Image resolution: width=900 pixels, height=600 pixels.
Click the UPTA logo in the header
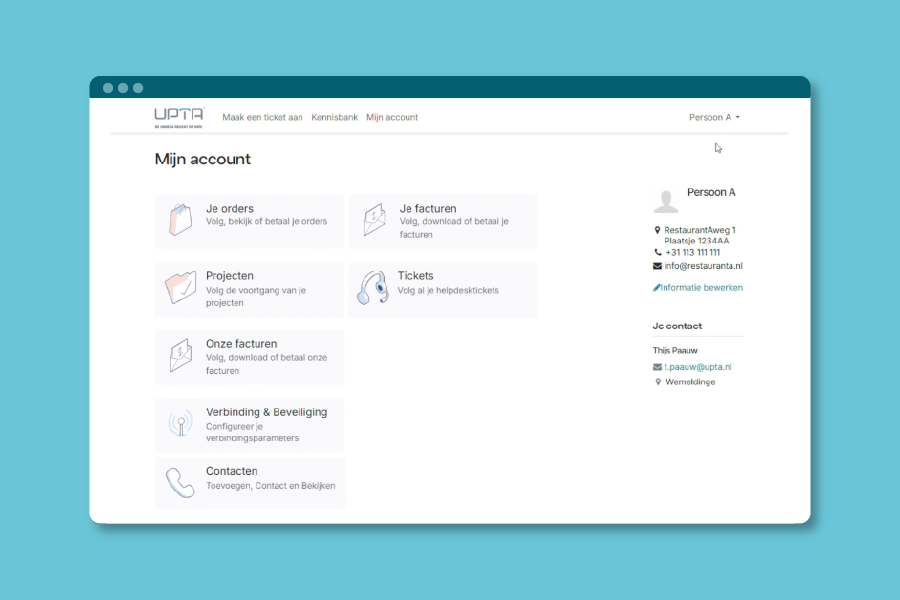(x=179, y=117)
